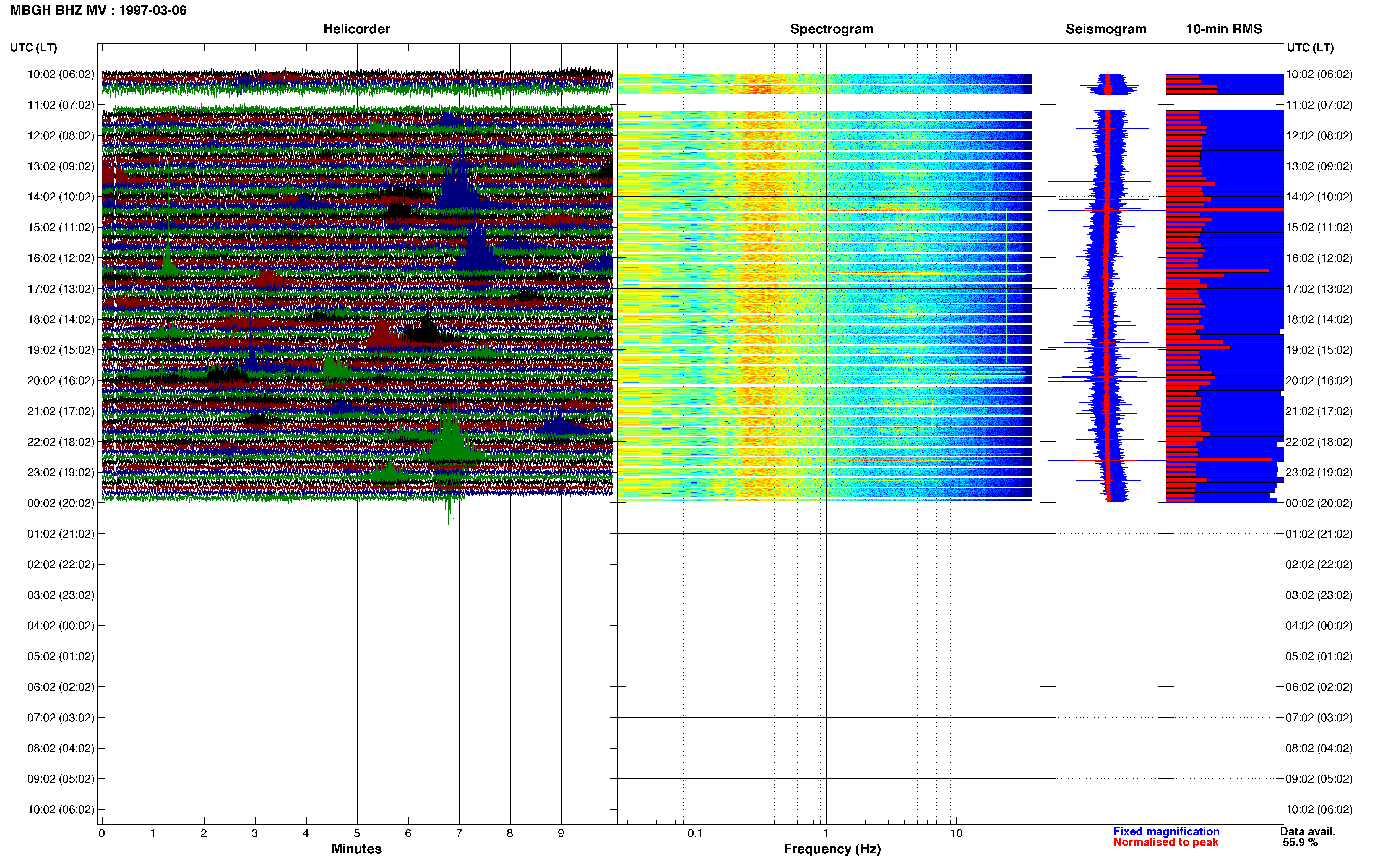Click the '55.9 %' data availability value
1388x868 pixels.
click(1300, 842)
